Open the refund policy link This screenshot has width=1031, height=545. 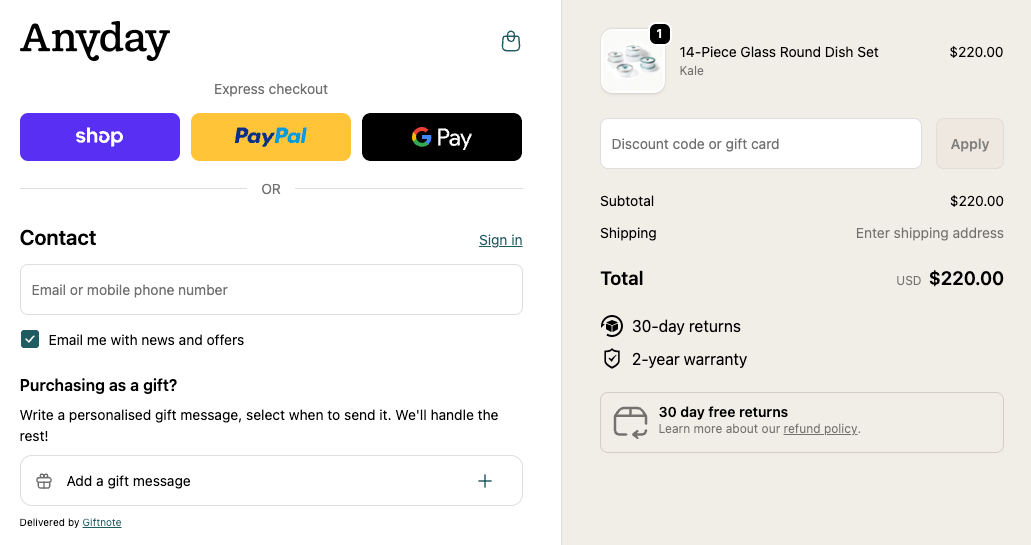click(x=820, y=429)
